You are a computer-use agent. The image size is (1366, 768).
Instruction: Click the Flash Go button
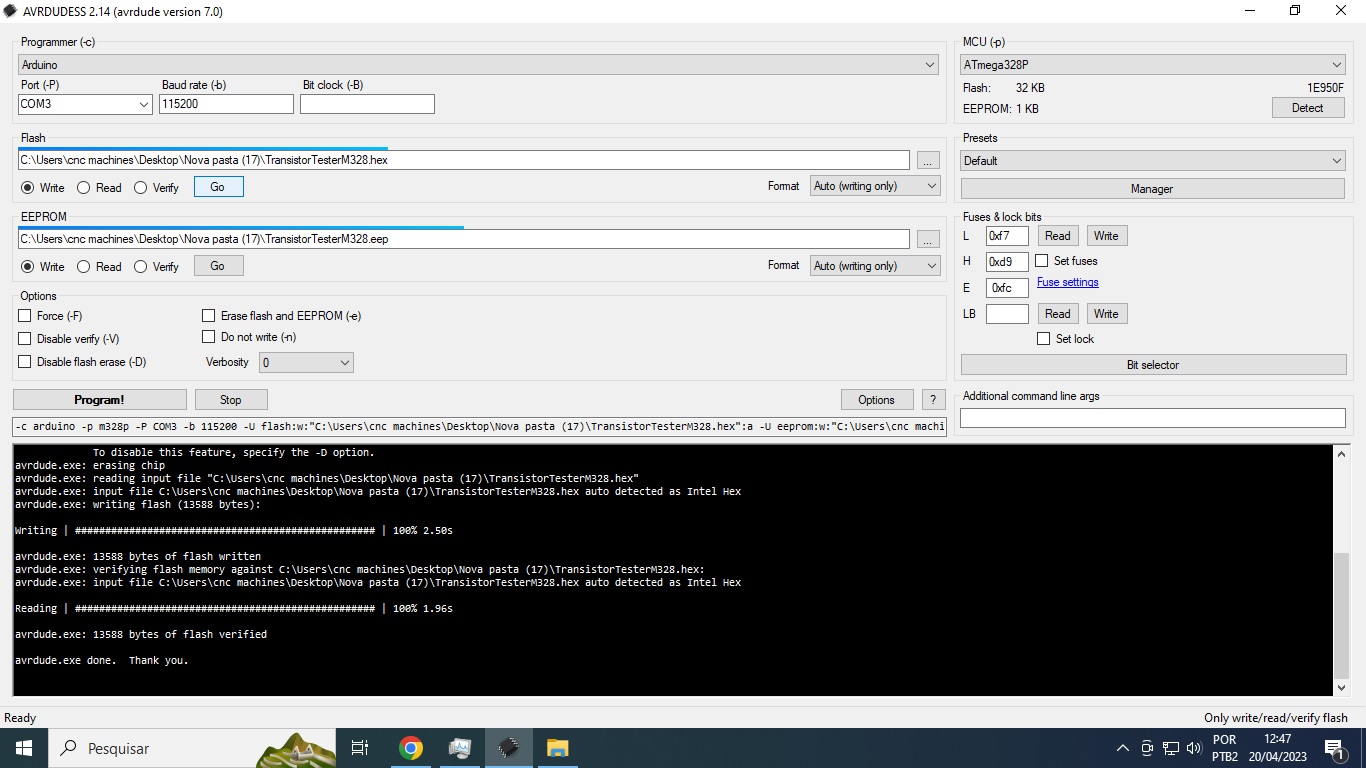(x=218, y=187)
